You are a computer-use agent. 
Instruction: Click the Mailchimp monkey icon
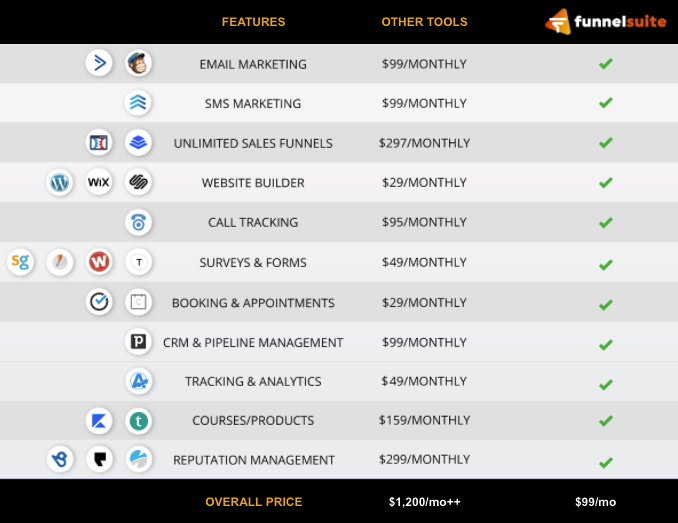tap(138, 63)
